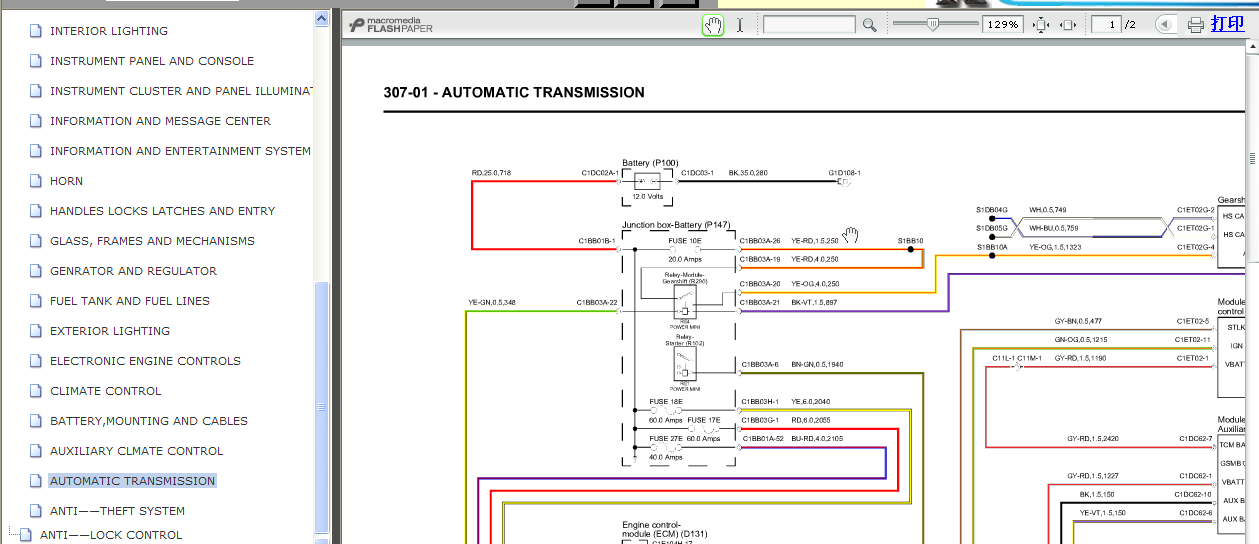
Task: Open INFORMATION AND ENTERTAINMENT SYSTEM entry
Action: (x=180, y=151)
